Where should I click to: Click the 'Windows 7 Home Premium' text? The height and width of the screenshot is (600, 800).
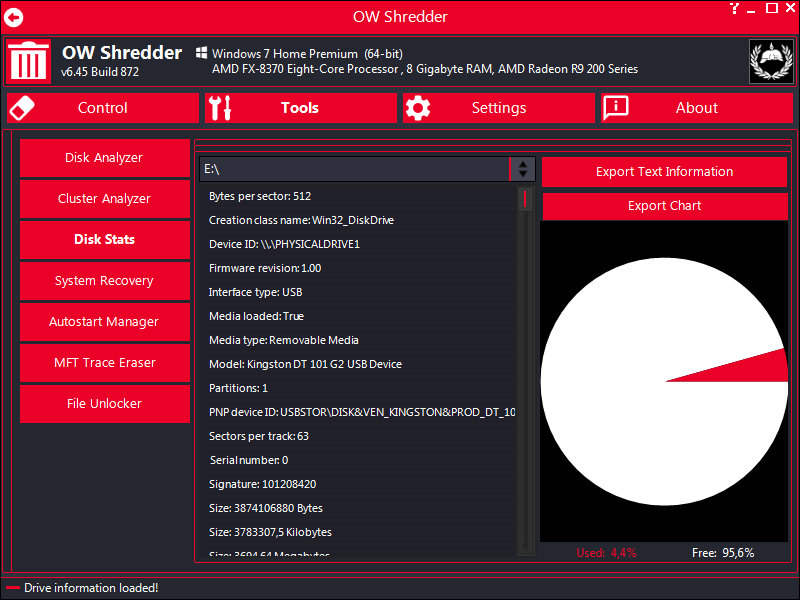[x=285, y=54]
